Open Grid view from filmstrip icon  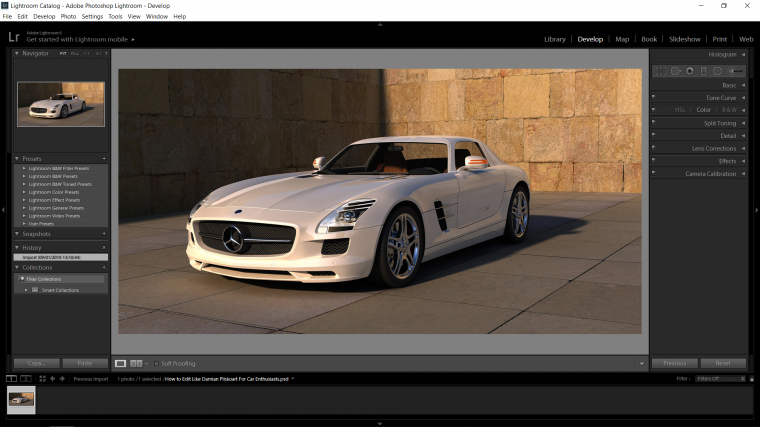coord(42,379)
